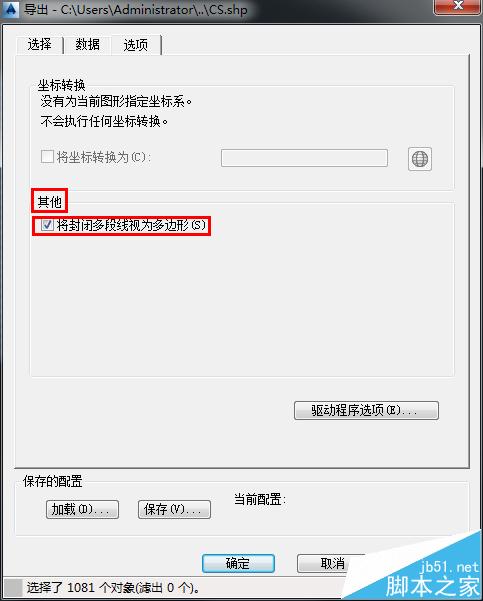Click the 选择了 1081 个对象 status text
Screen dimensions: 483x601
click(113, 587)
